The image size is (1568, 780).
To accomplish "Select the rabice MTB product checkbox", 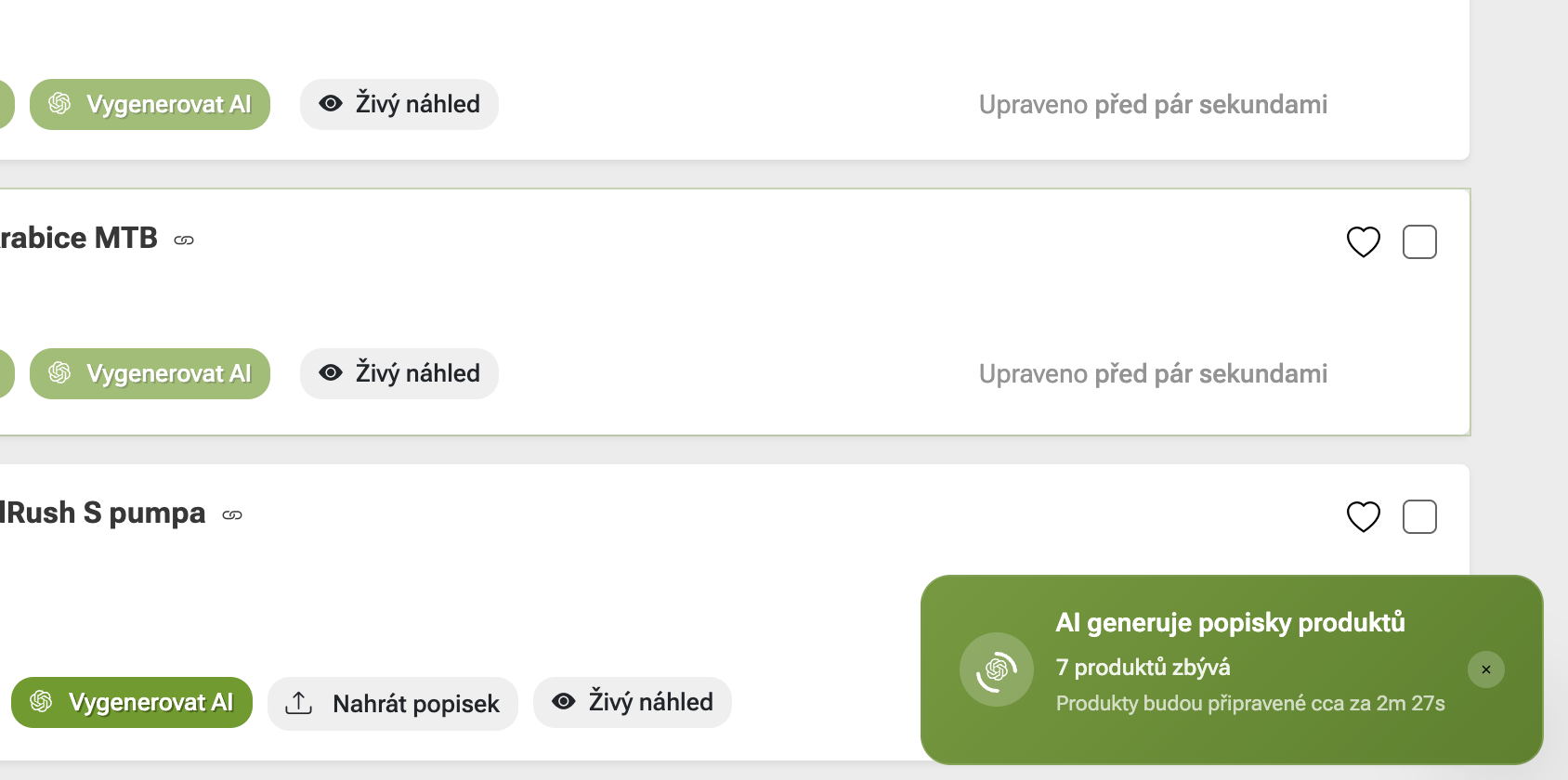I will [1419, 242].
